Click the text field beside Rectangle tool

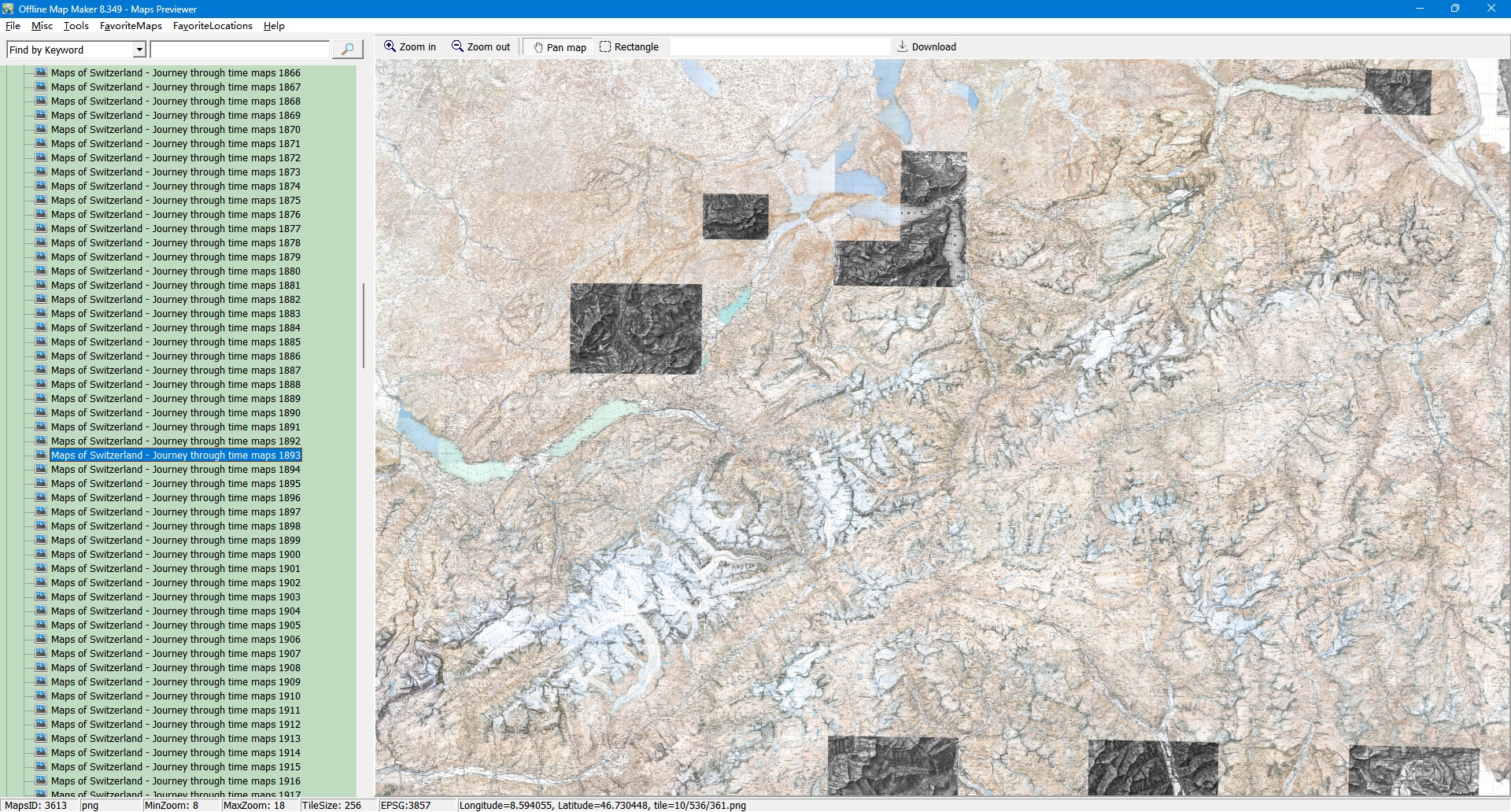click(779, 47)
